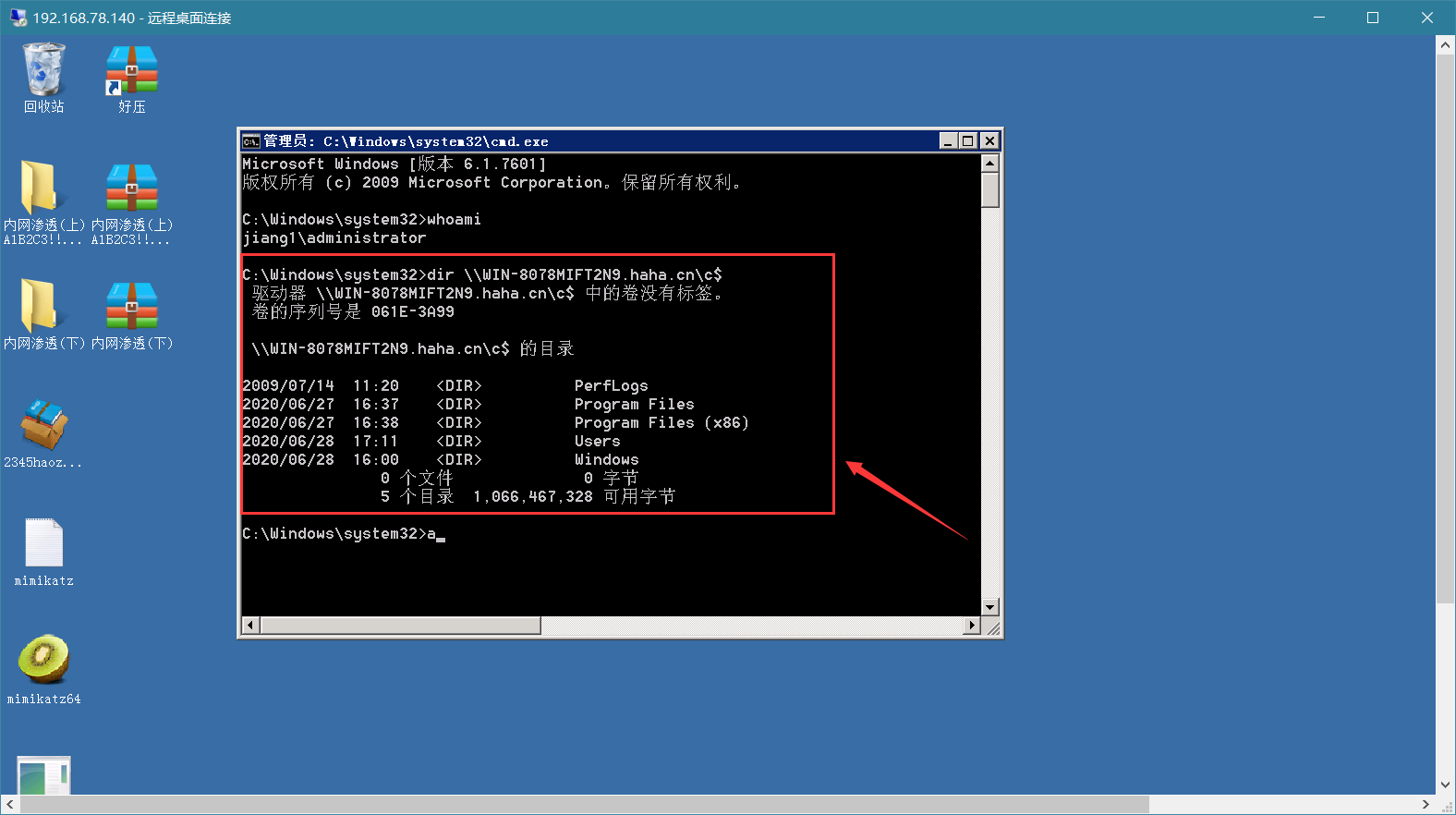Click the cmd vertical scrollbar thumb

990,190
